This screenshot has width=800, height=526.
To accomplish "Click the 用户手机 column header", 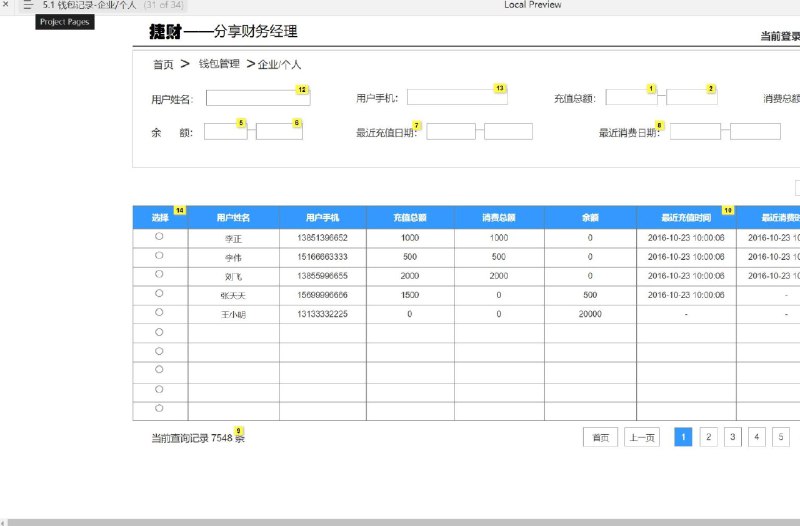I will pyautogui.click(x=322, y=218).
